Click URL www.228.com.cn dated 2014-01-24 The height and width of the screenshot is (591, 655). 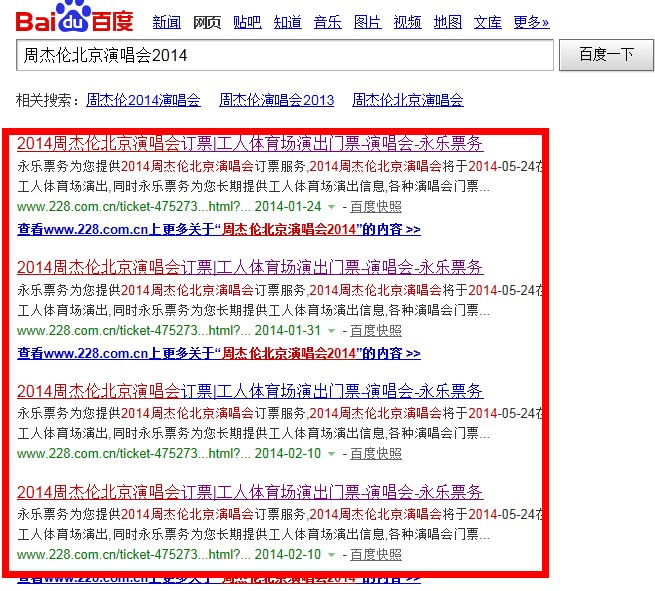pos(134,207)
